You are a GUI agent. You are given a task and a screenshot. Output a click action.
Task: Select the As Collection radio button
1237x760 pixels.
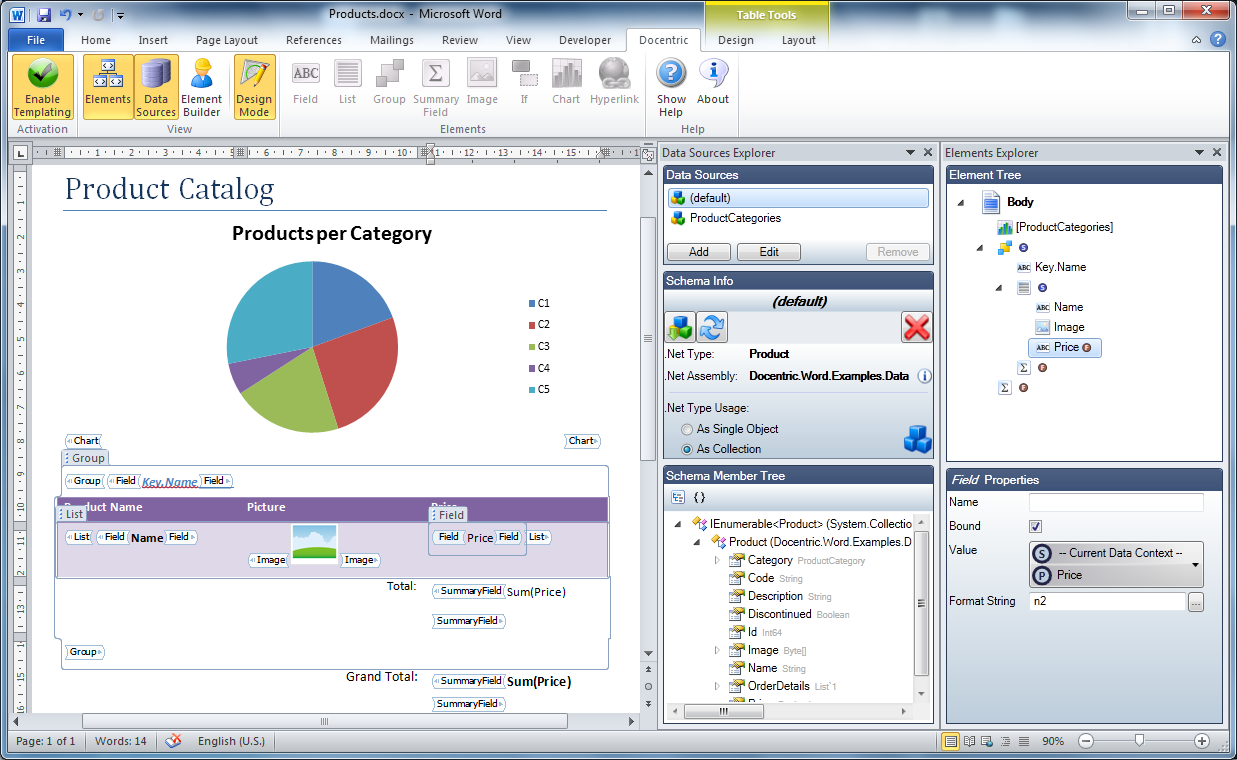[x=687, y=449]
